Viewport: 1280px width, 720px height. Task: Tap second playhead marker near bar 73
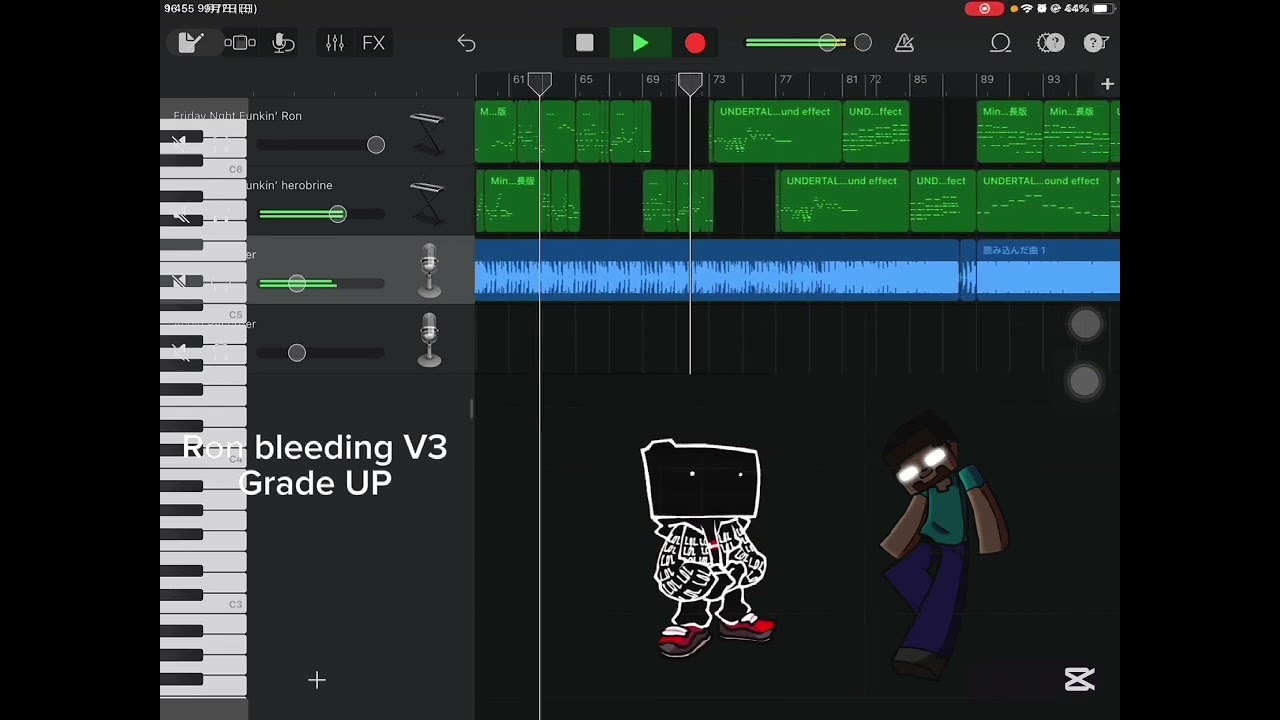point(690,84)
